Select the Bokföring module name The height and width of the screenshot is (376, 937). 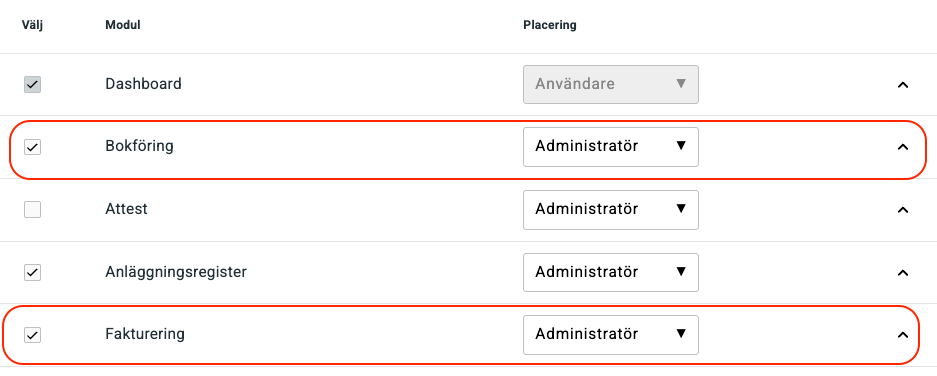(139, 146)
